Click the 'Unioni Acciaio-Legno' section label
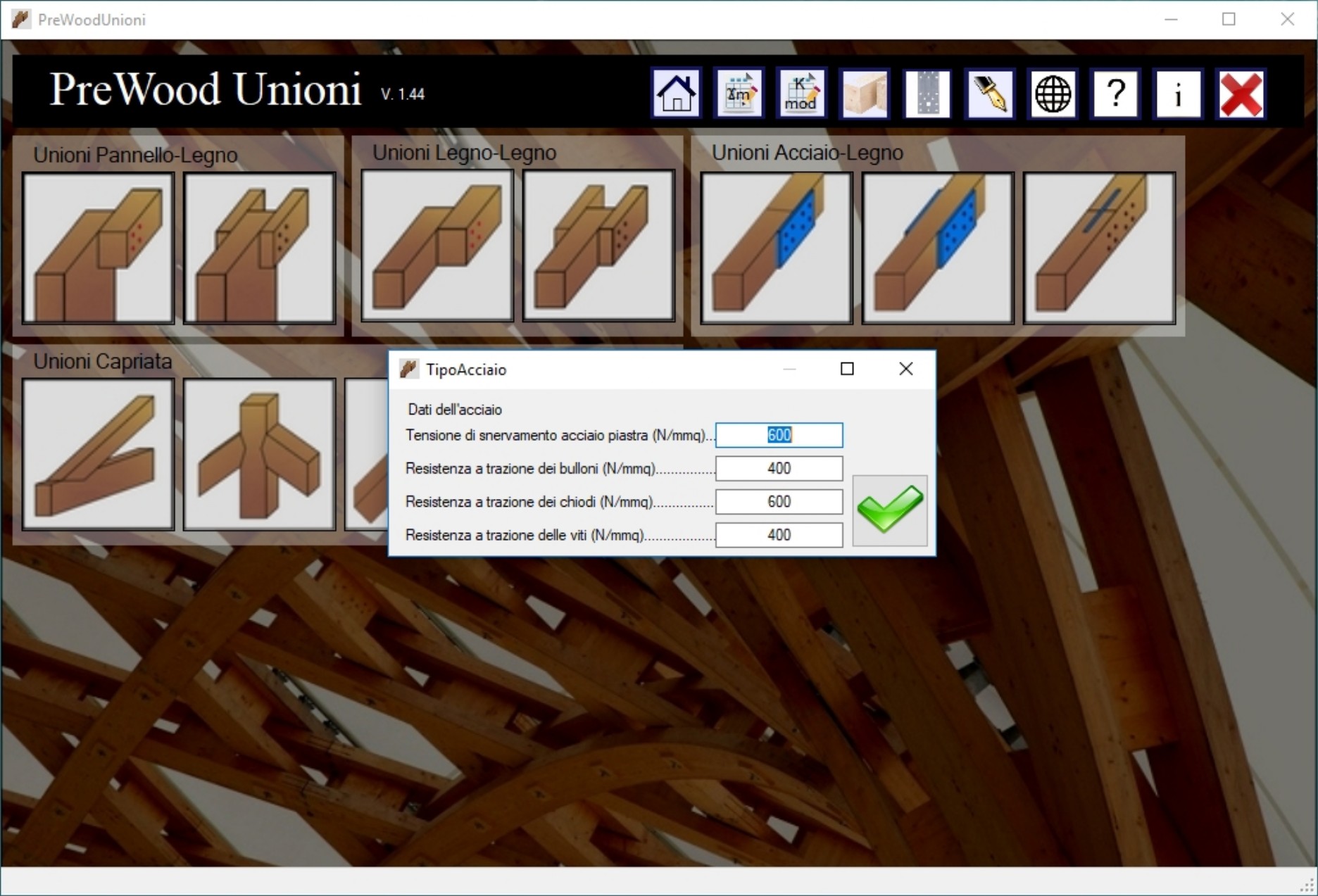 807,153
